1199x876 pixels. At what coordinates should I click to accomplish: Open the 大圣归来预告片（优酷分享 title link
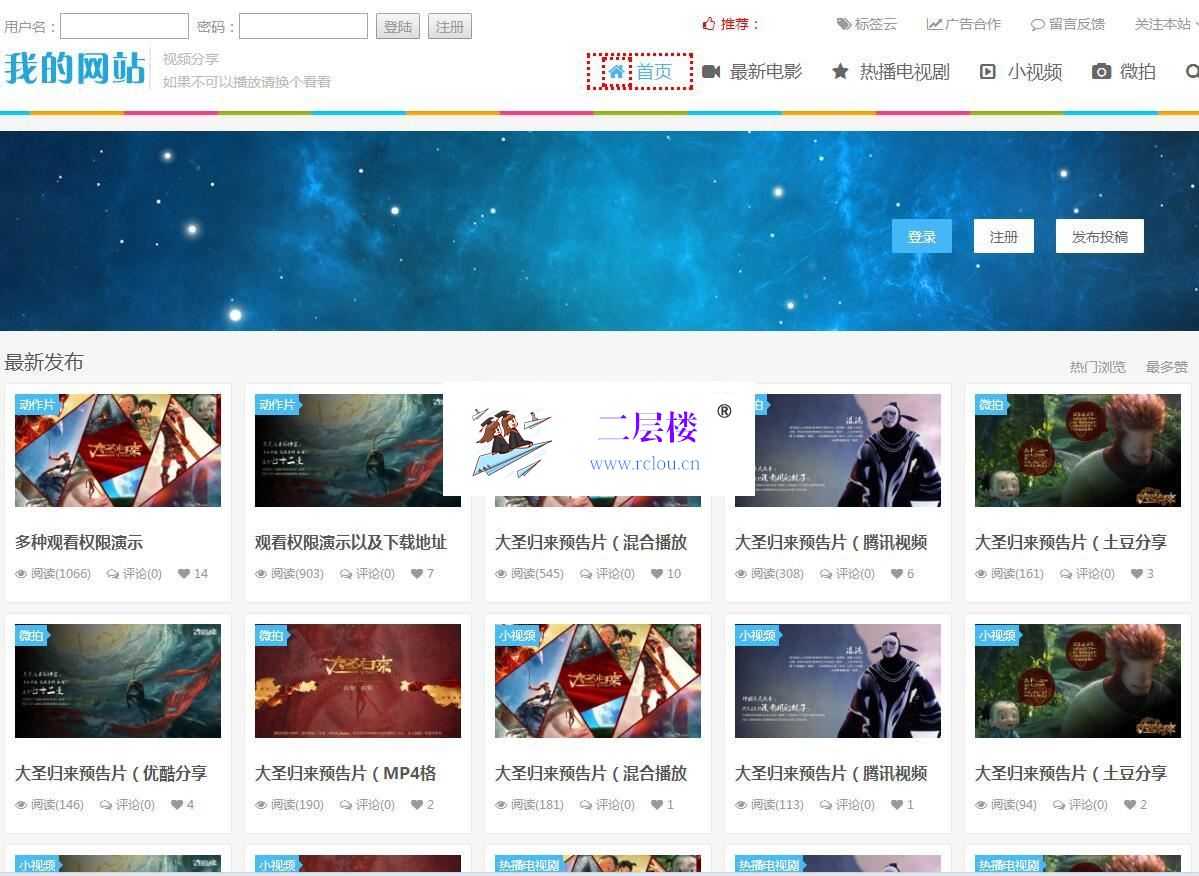[x=111, y=774]
